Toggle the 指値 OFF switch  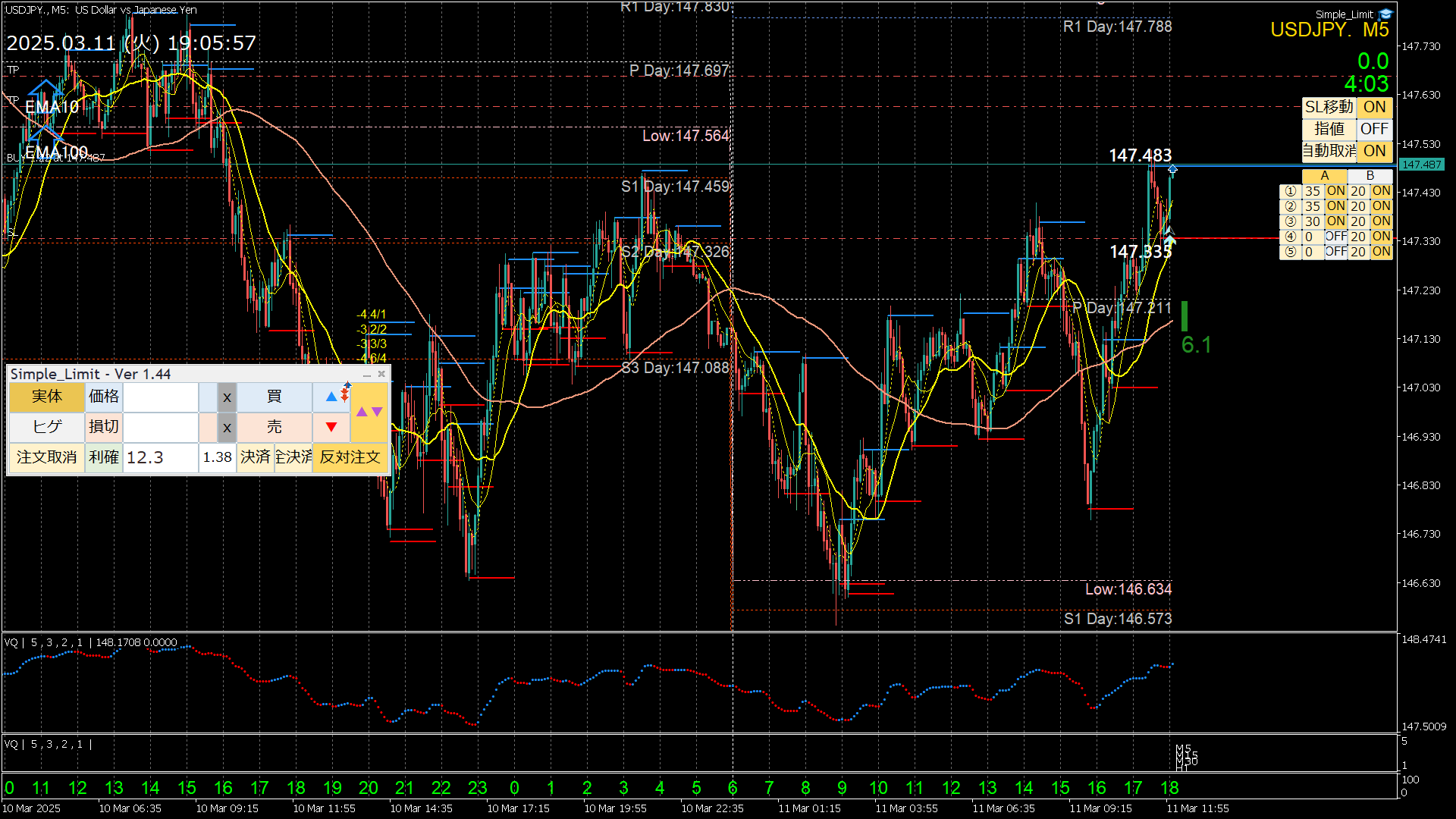coord(1374,129)
